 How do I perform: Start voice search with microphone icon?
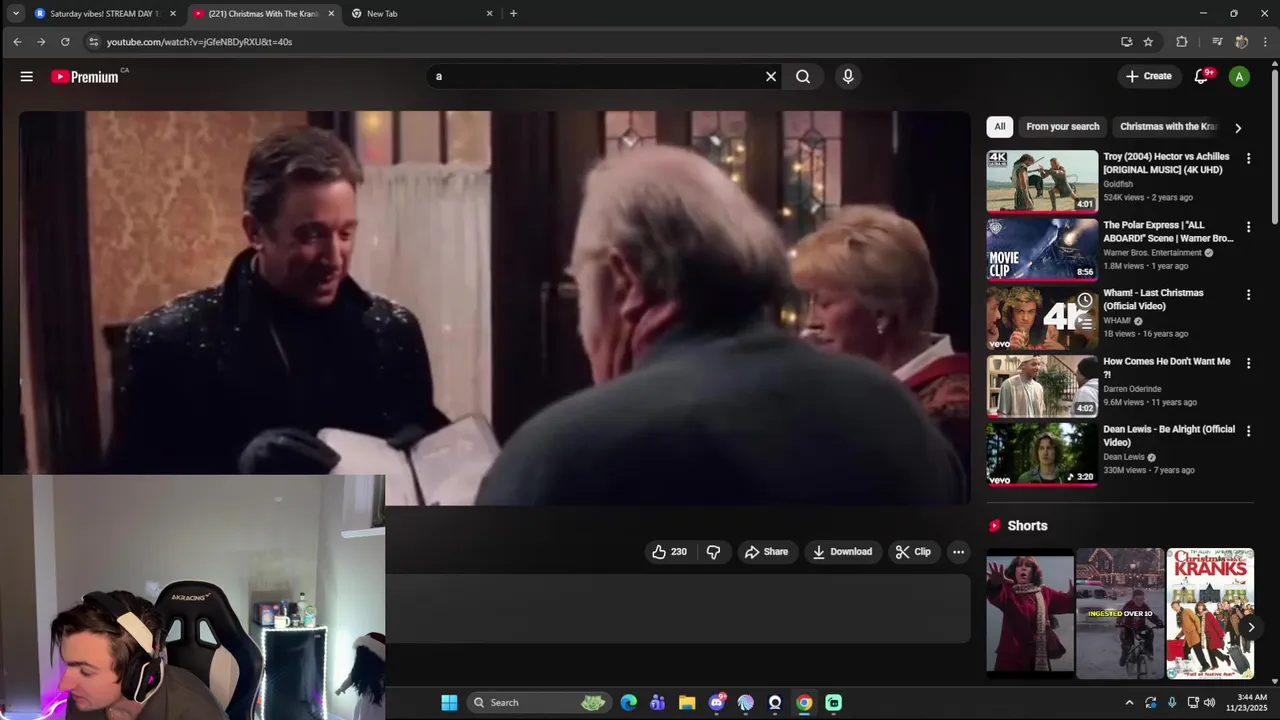pyautogui.click(x=848, y=76)
